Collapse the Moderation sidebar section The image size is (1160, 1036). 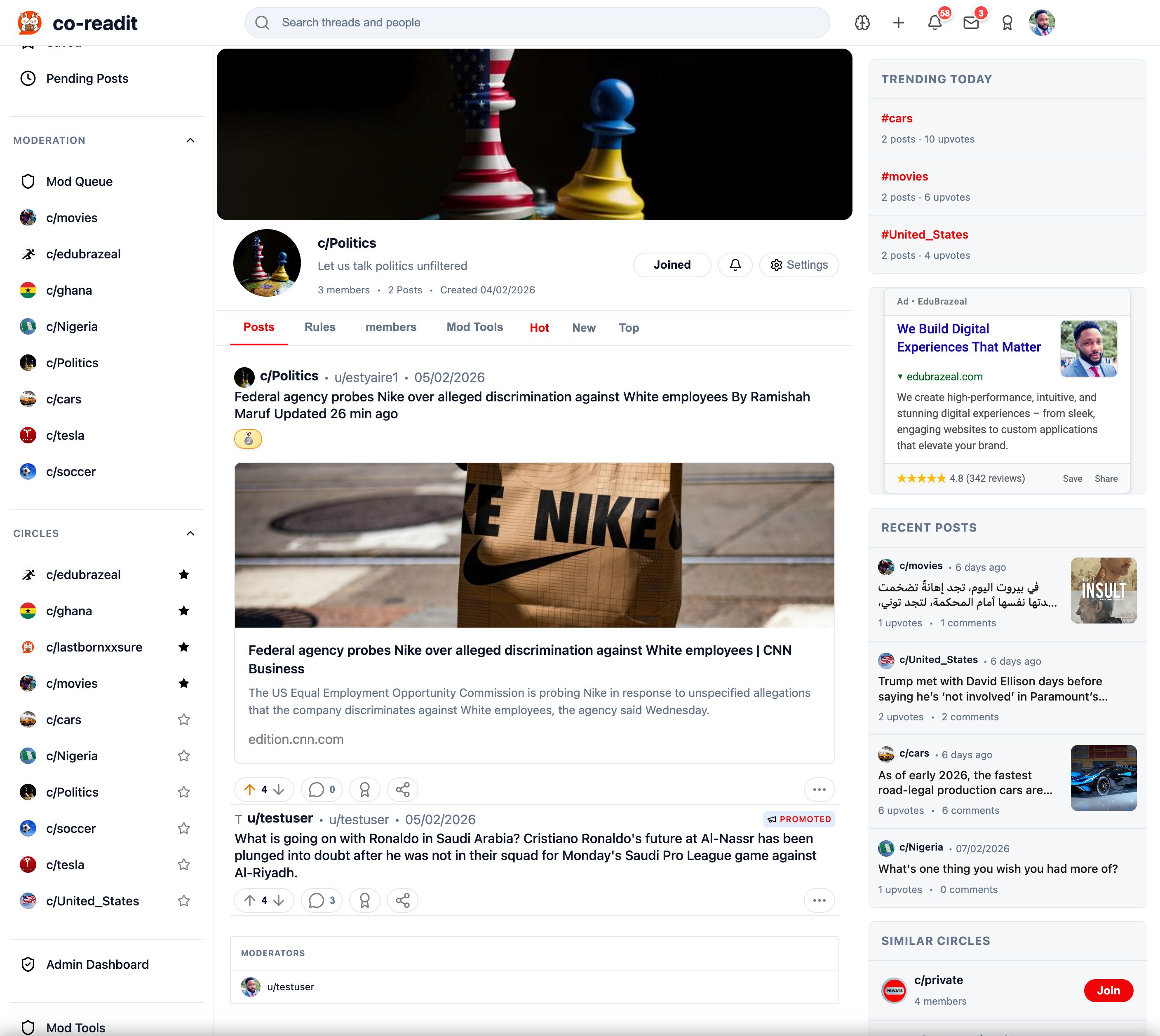190,140
